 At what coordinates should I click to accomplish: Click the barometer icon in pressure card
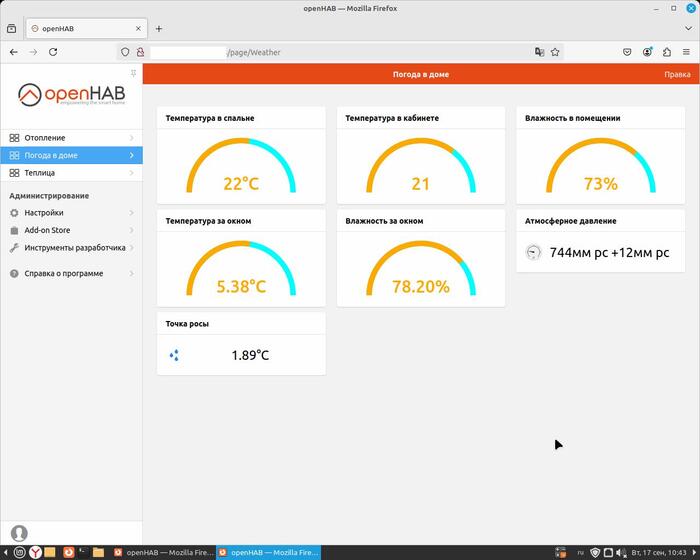click(533, 253)
